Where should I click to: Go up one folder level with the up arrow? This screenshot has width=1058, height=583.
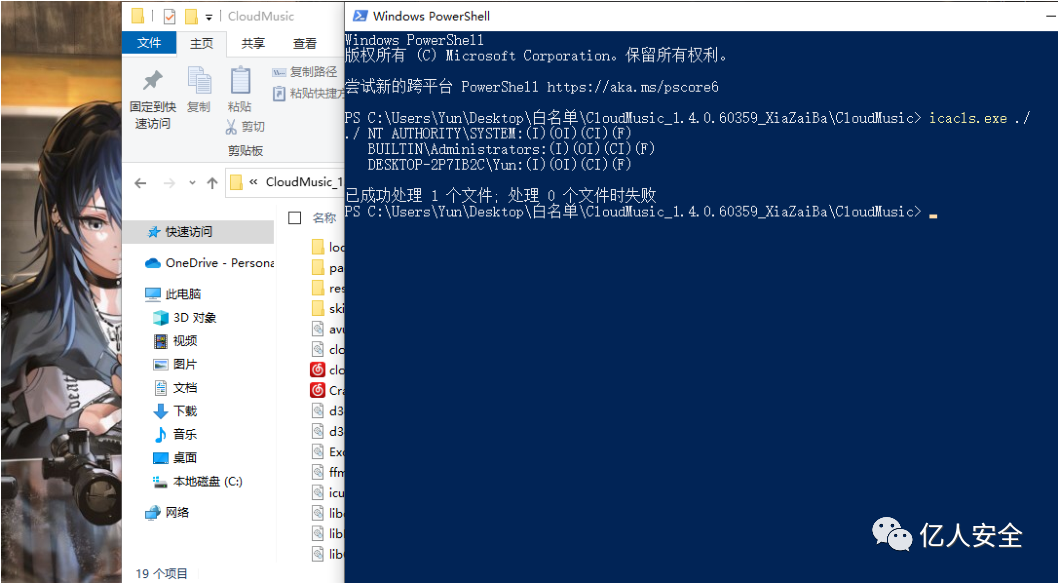tap(213, 183)
